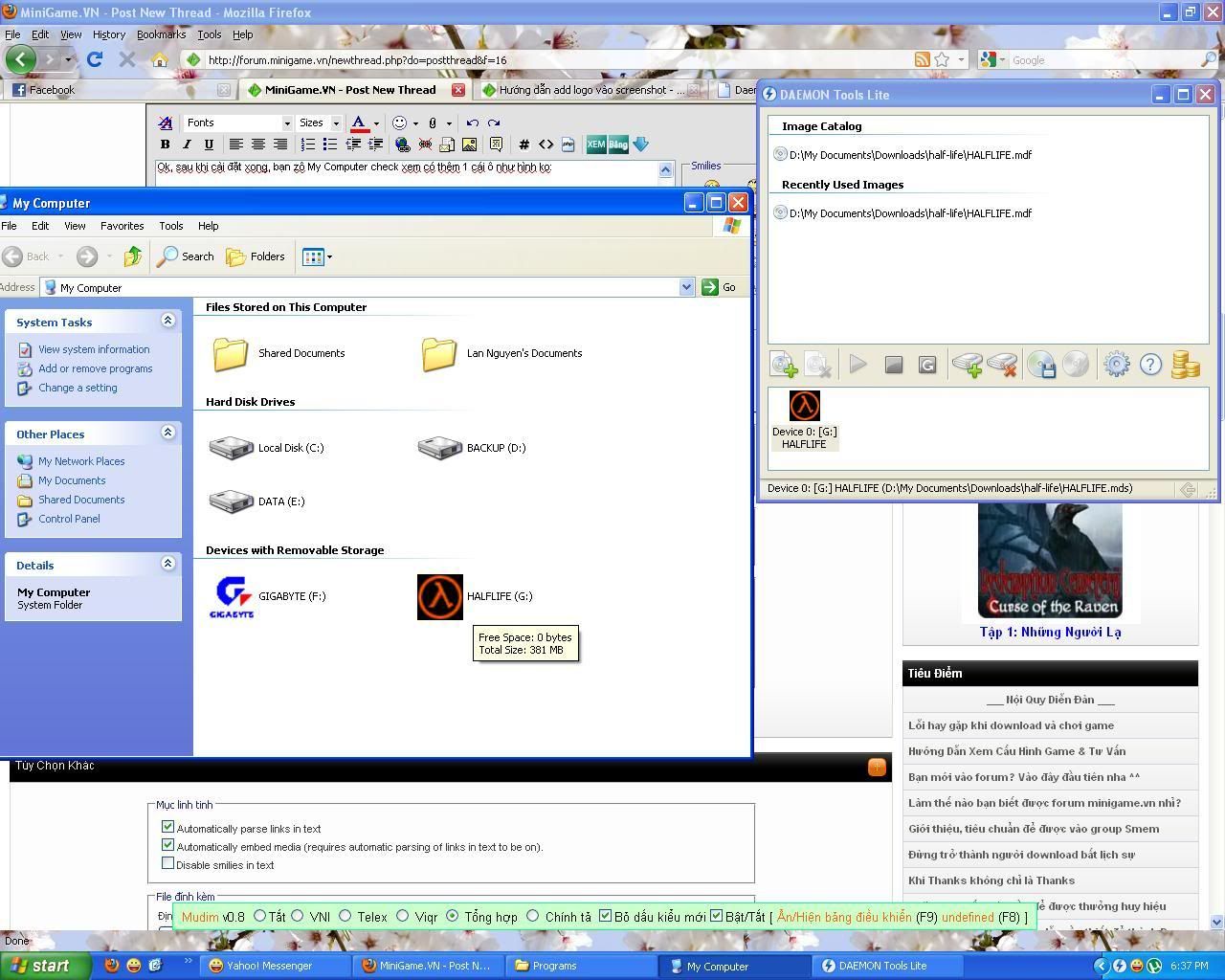The width and height of the screenshot is (1225, 980).
Task: Click Firefox reload icon
Action: point(95,59)
